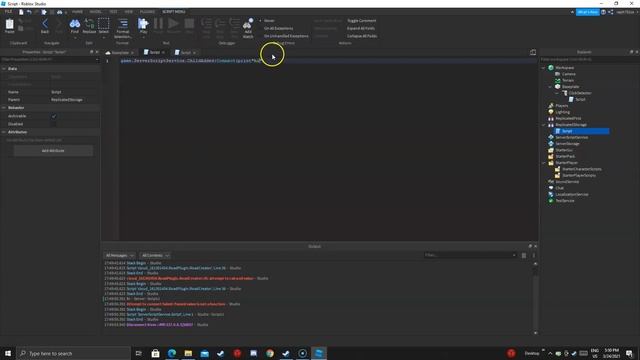Select Camera in Explorer
Screen dimensions: 640x360
click(x=569, y=74)
